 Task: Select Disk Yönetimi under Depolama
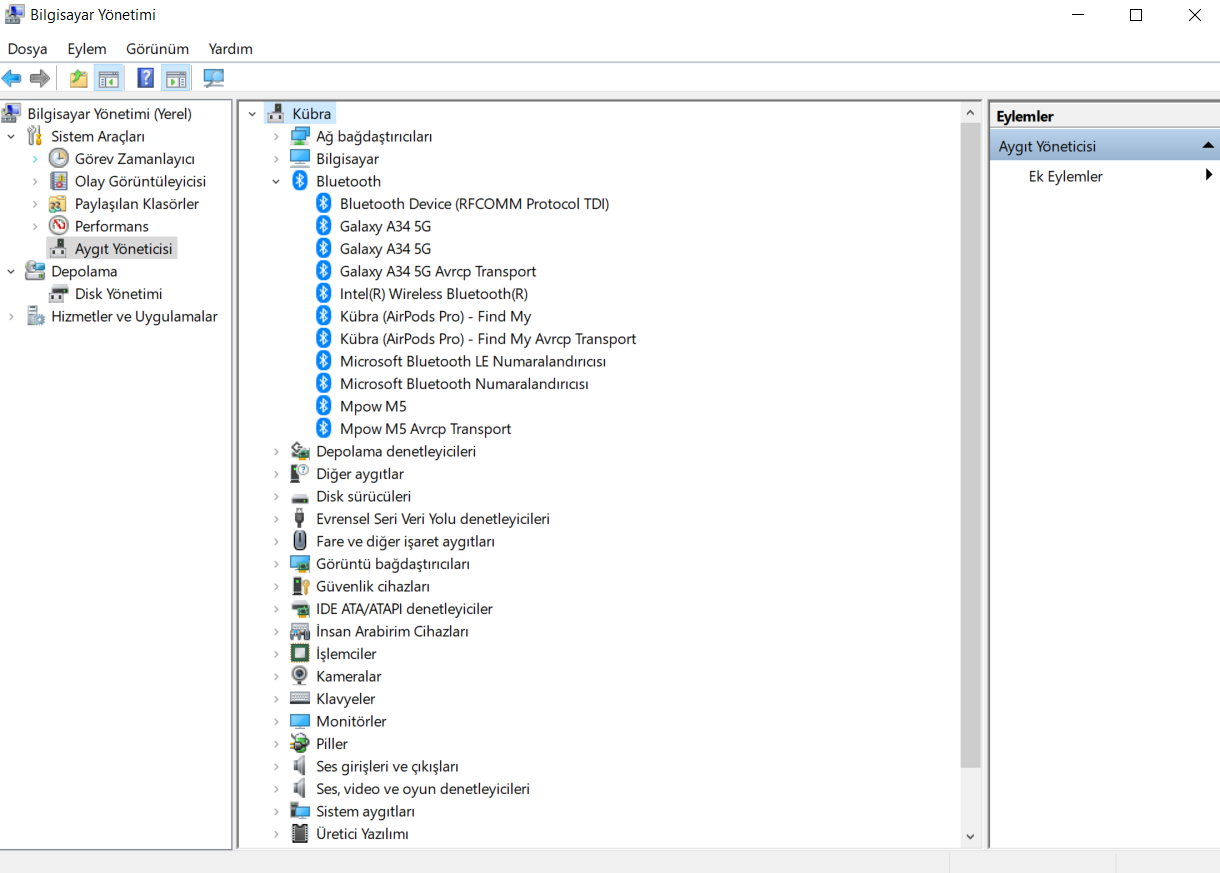[x=118, y=294]
